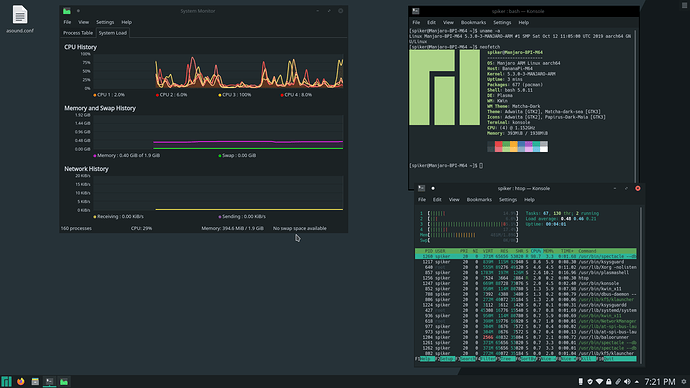Viewport: 690px width, 388px height.
Task: Open desktop toolbox menu in top-right corner
Action: [x=684, y=5]
